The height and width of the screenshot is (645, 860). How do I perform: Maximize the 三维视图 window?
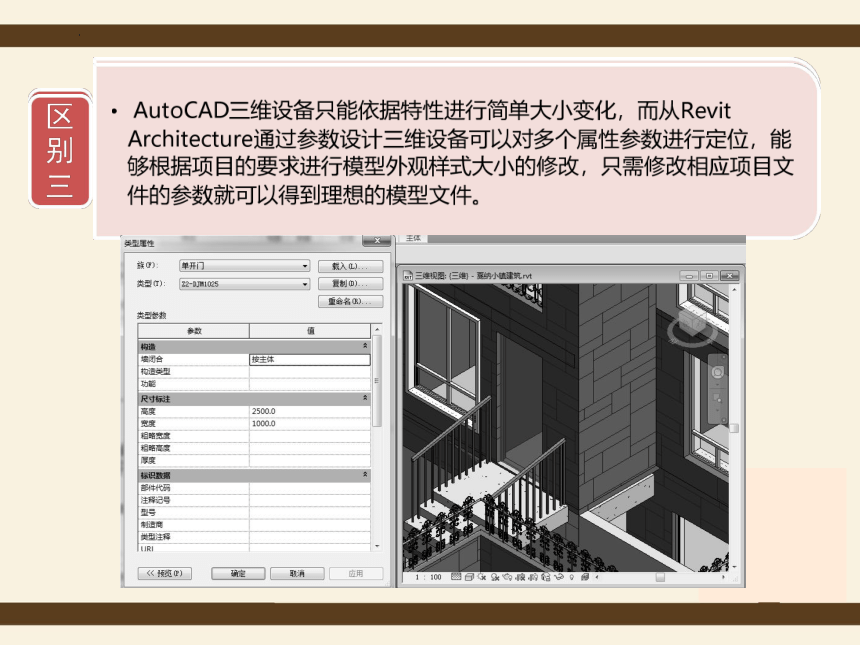click(x=709, y=275)
